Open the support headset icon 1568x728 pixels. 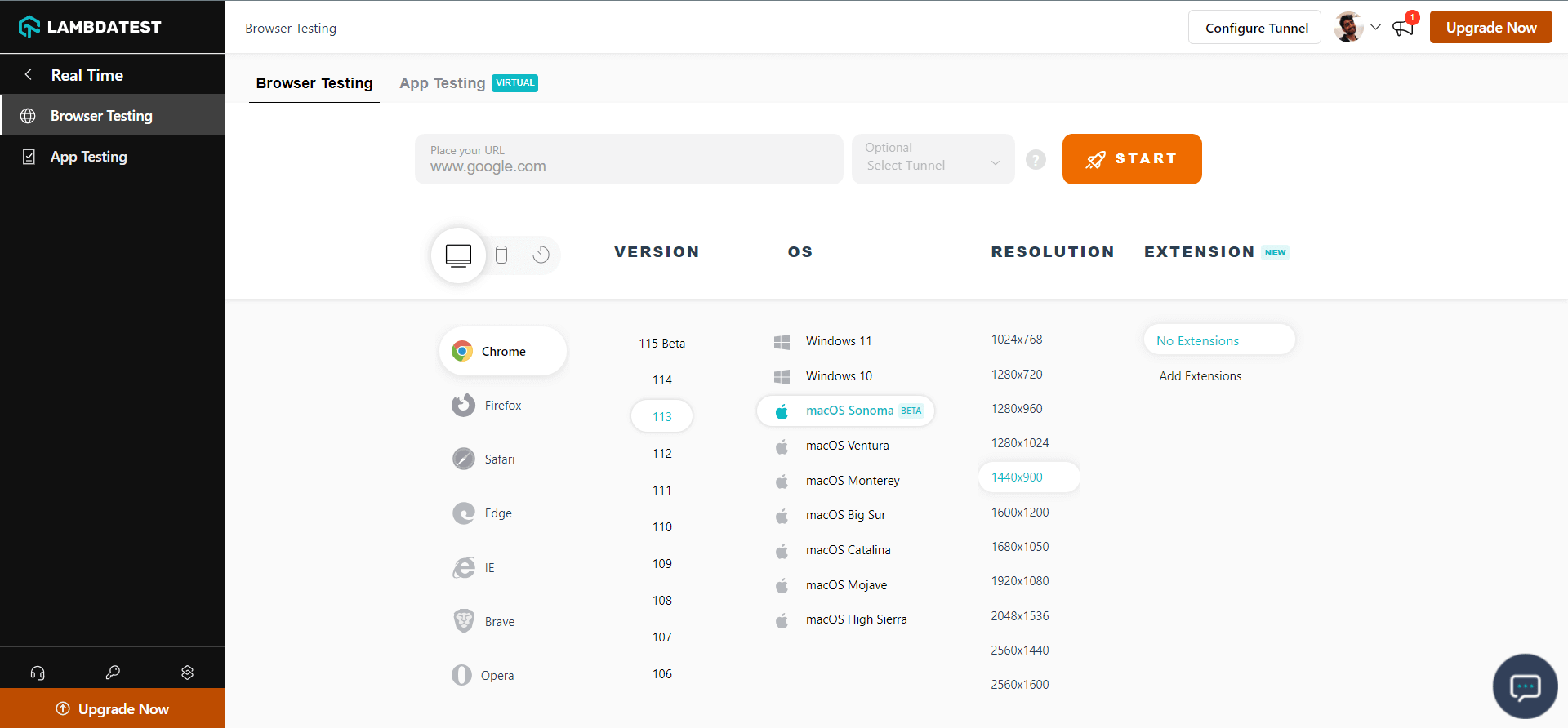click(x=38, y=673)
